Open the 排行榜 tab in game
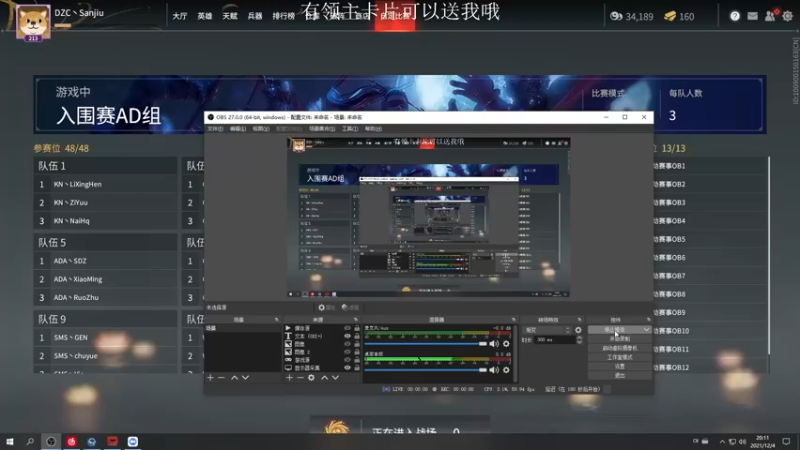 284,16
